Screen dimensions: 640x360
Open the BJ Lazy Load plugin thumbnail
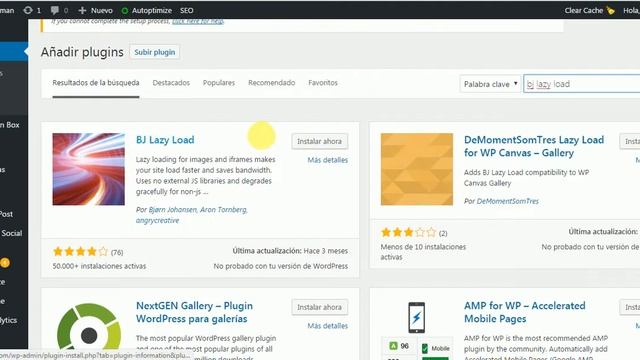click(x=89, y=169)
